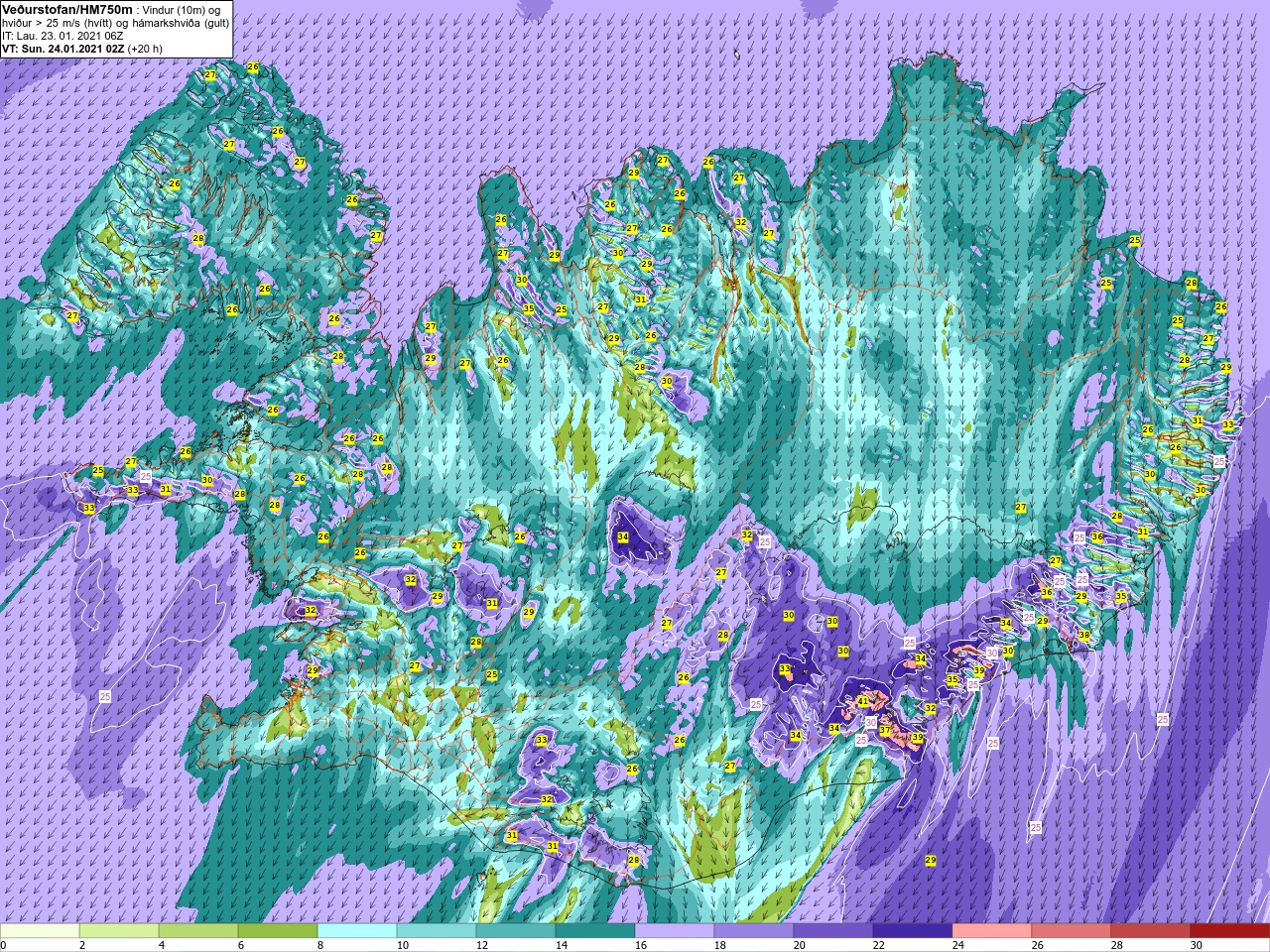1270x952 pixels.
Task: Click the '14' legend scale label
Action: pyautogui.click(x=561, y=945)
